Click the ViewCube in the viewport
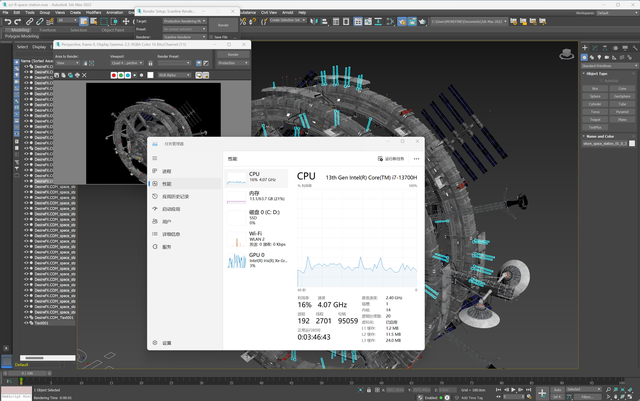 tap(567, 54)
